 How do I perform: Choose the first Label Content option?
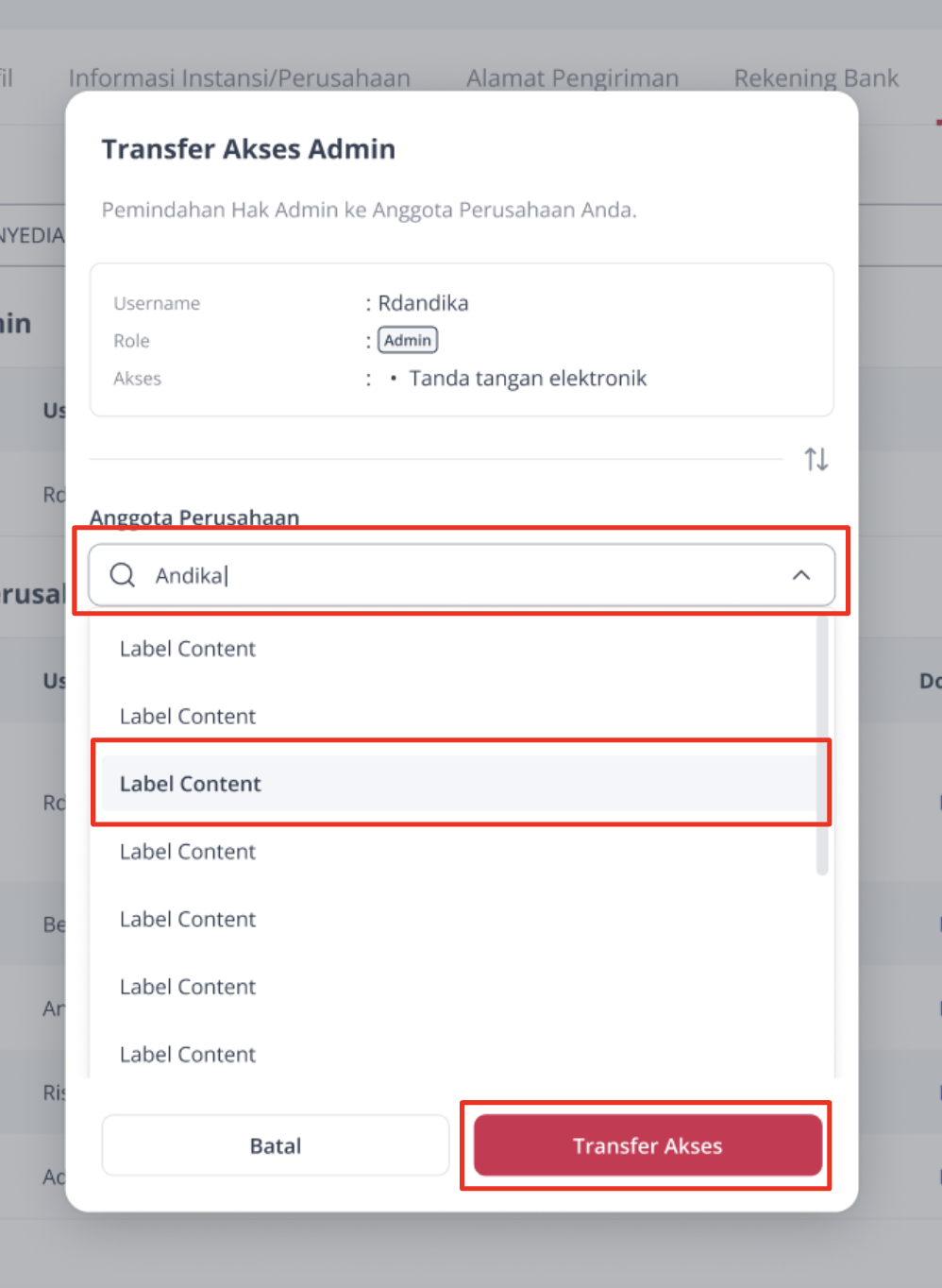click(x=188, y=649)
